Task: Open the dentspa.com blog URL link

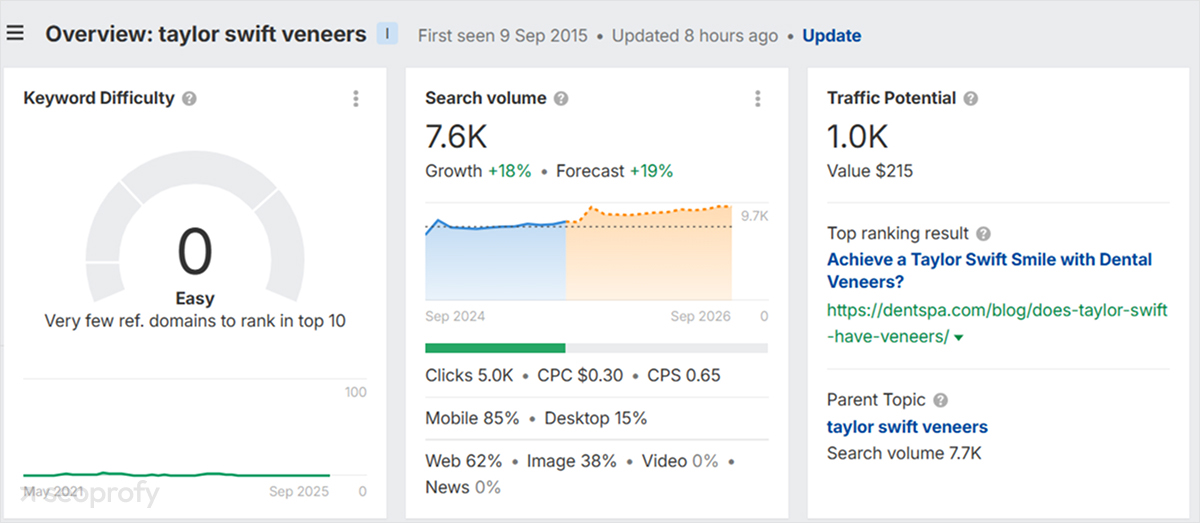Action: (996, 311)
